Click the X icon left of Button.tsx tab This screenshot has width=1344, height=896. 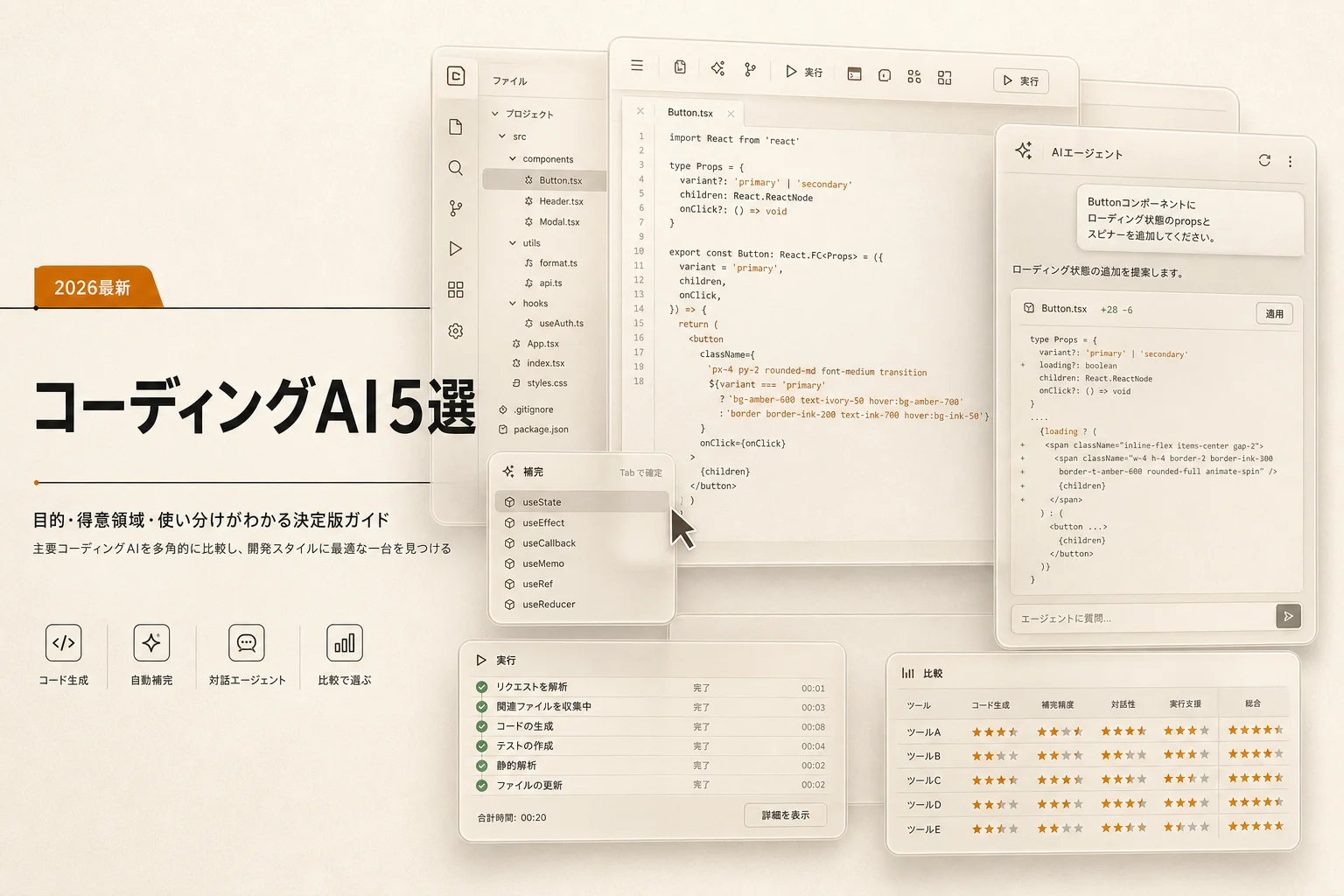pyautogui.click(x=640, y=111)
